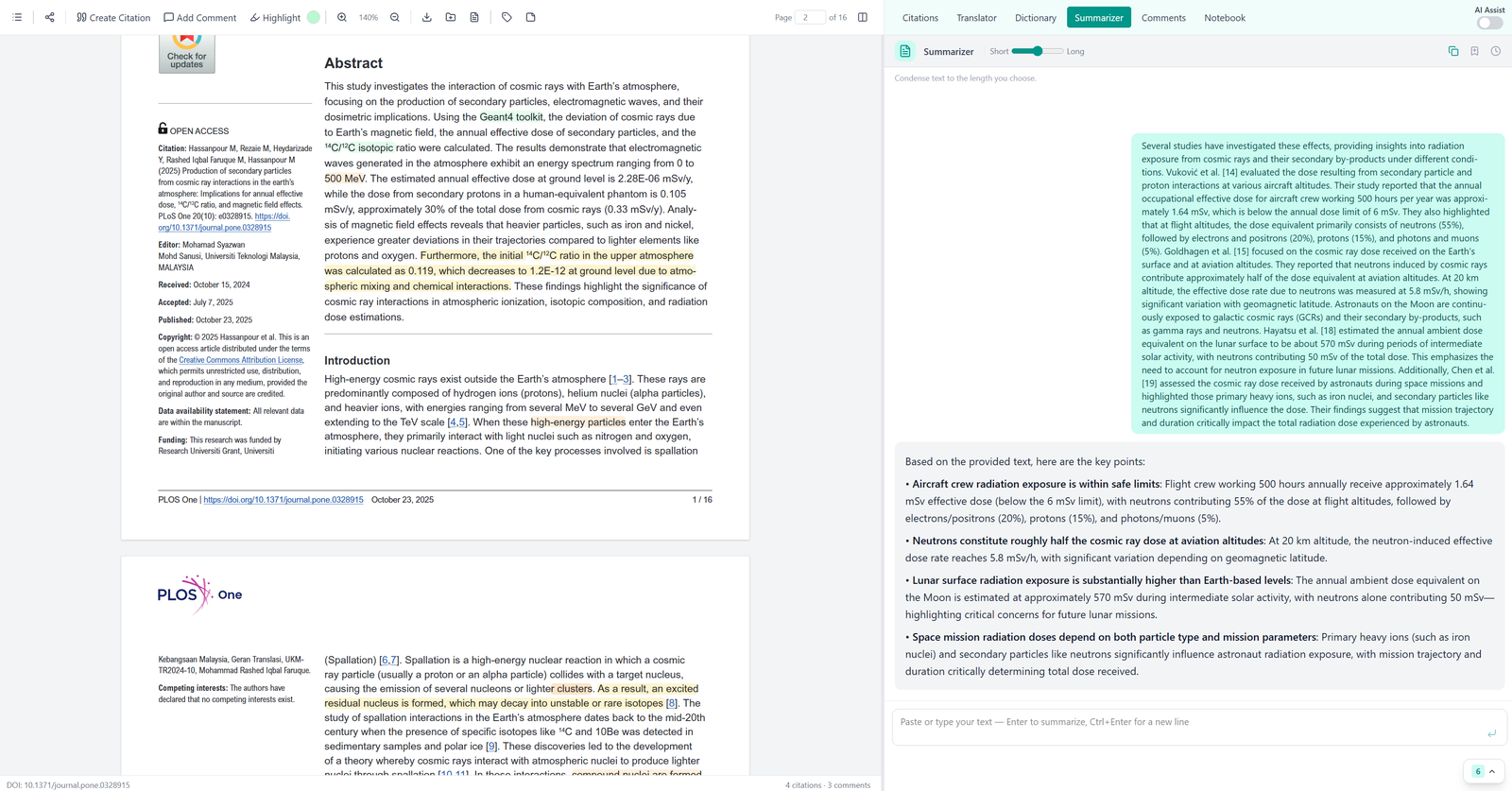Activate the Highlight tool
1512x791 pixels.
[275, 17]
